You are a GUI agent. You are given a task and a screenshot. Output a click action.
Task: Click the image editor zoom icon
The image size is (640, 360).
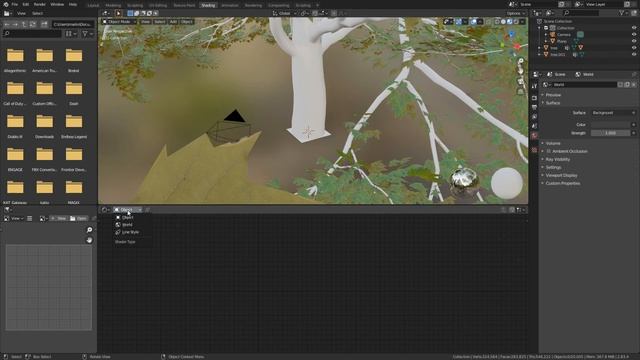tap(89, 230)
